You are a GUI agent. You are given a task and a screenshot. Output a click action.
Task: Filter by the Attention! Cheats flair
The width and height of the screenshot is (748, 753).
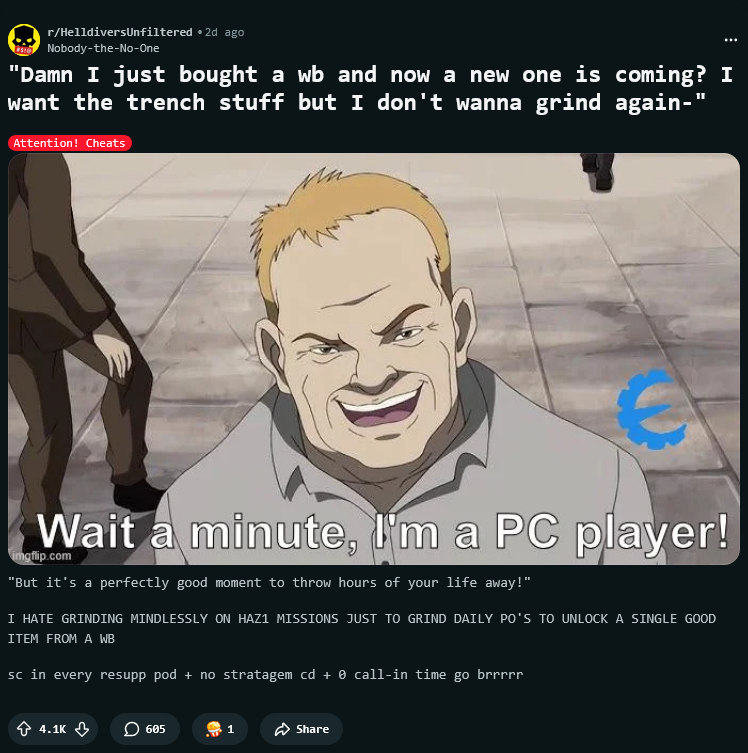coord(70,143)
